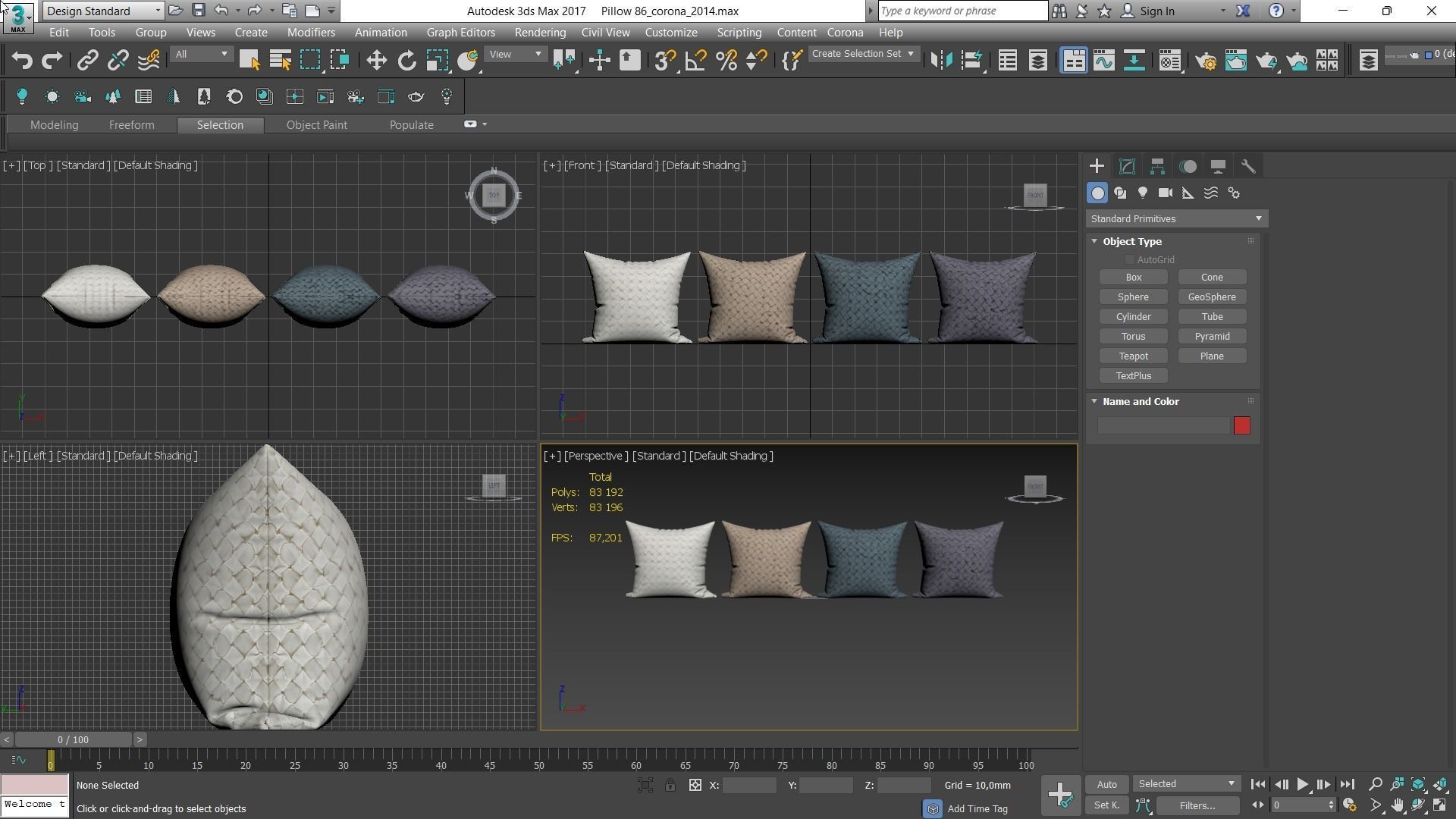
Task: Click the TextPlus button
Action: [x=1133, y=376]
